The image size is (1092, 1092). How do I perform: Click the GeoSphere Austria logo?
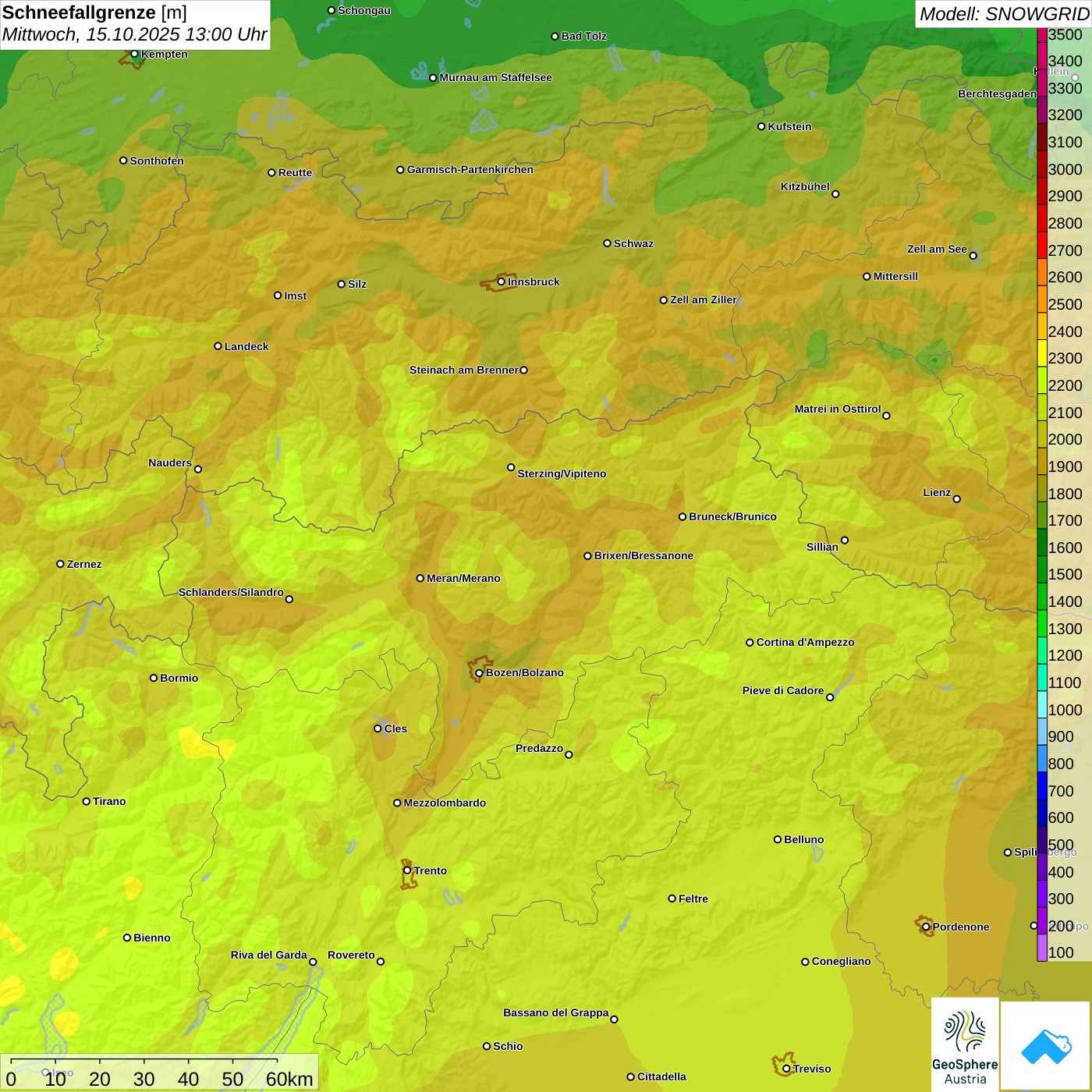(x=965, y=1044)
